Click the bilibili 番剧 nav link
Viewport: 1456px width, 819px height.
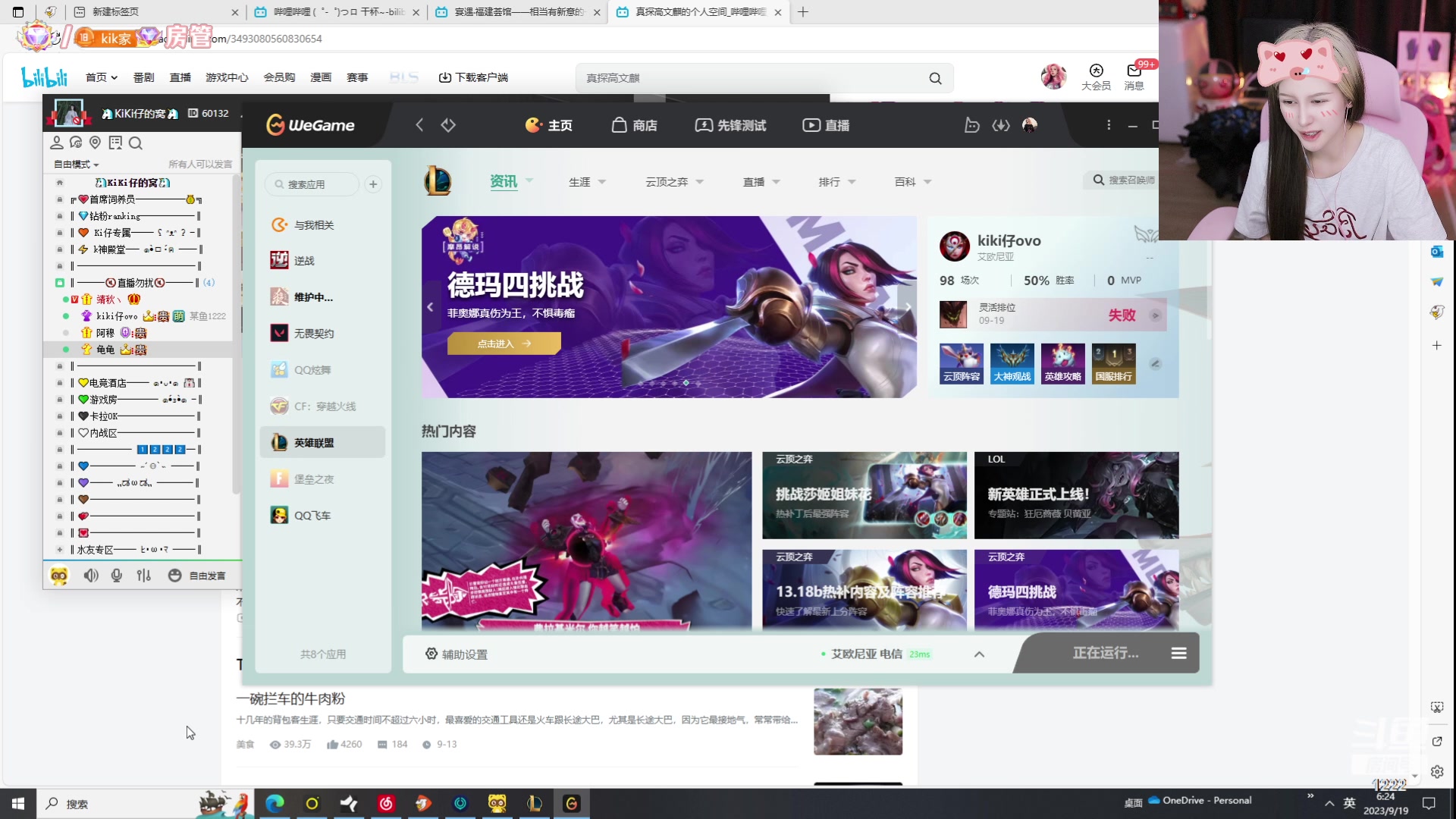[x=143, y=77]
